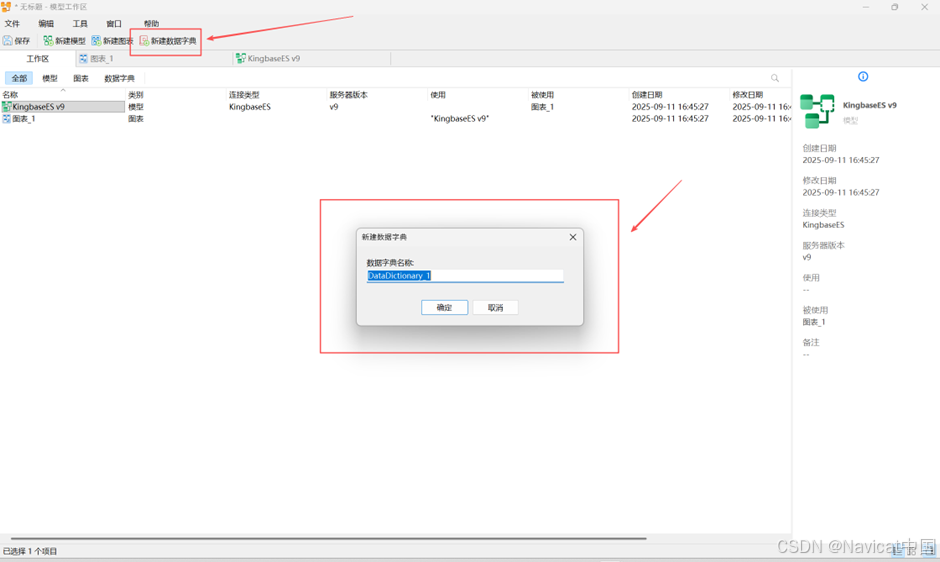Select the 全部 filter
The width and height of the screenshot is (940, 562).
coord(19,79)
